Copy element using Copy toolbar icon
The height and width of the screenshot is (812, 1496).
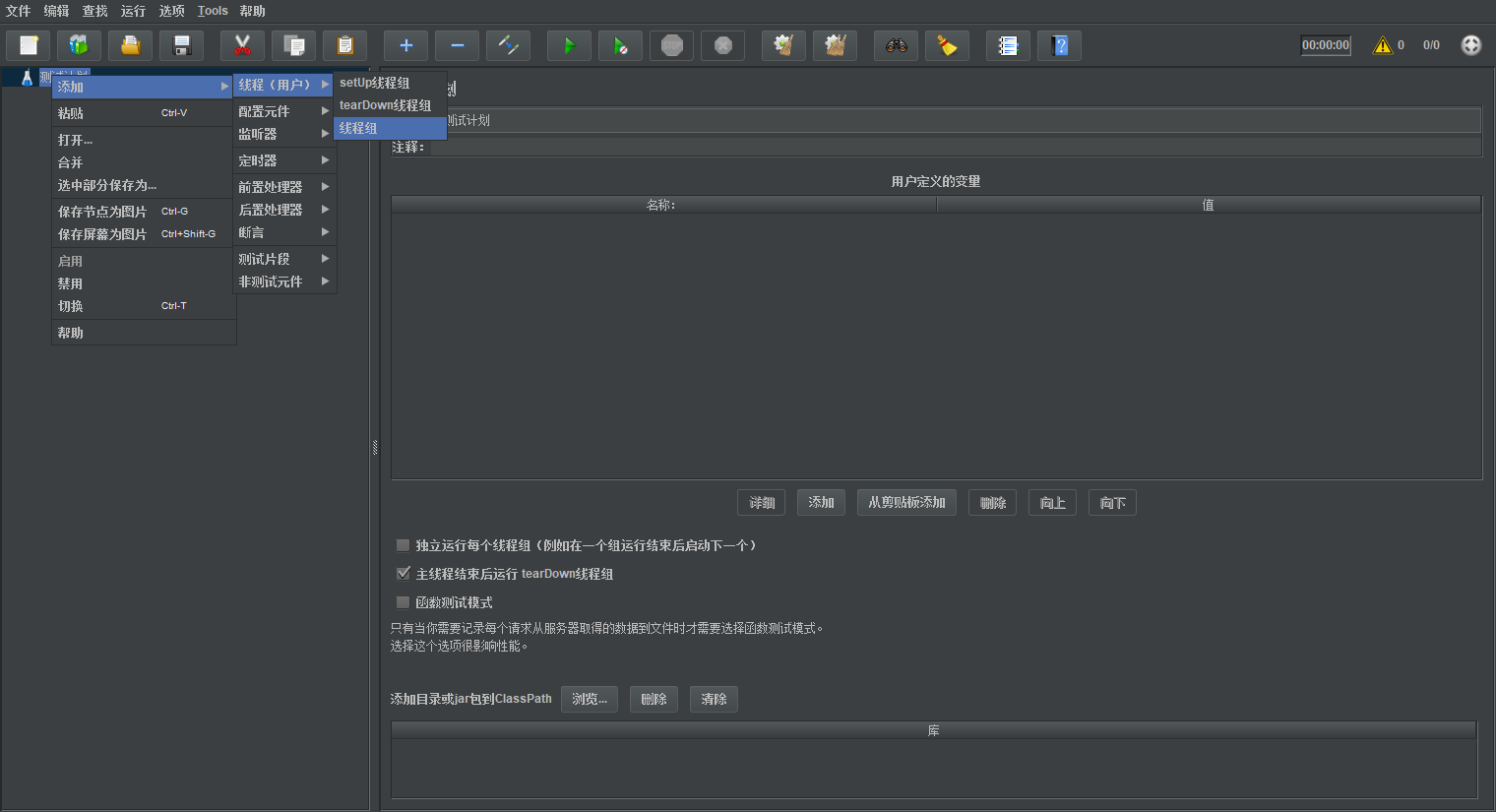pos(293,45)
